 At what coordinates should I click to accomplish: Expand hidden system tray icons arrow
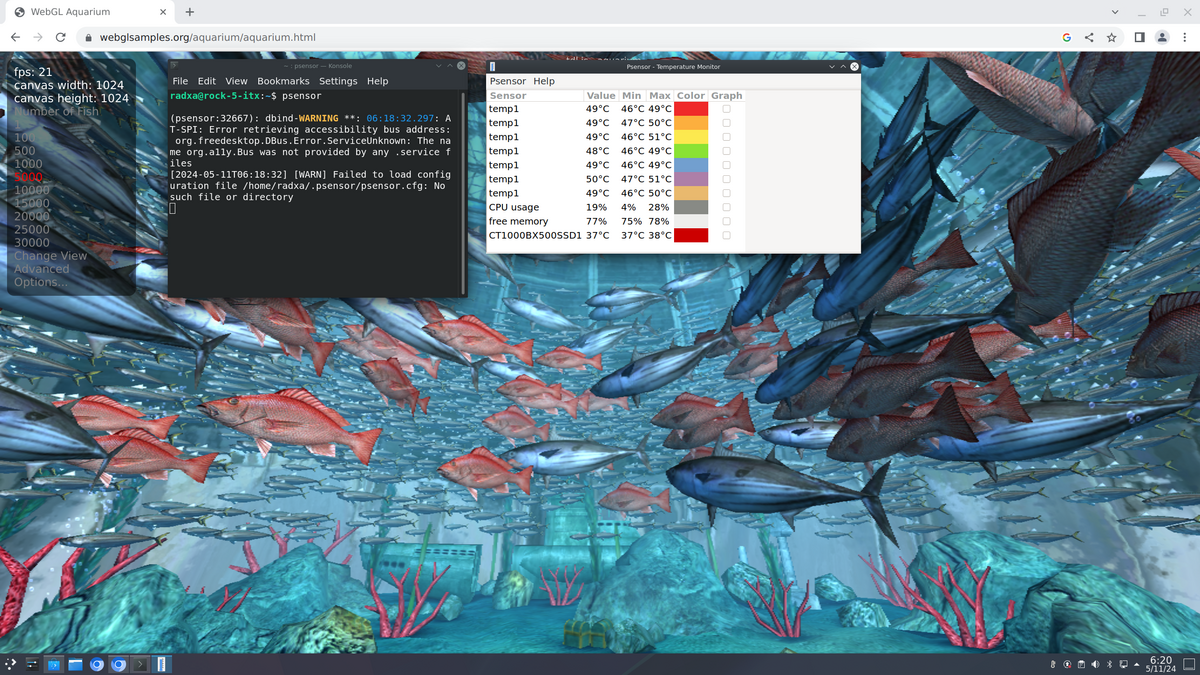pyautogui.click(x=1136, y=664)
